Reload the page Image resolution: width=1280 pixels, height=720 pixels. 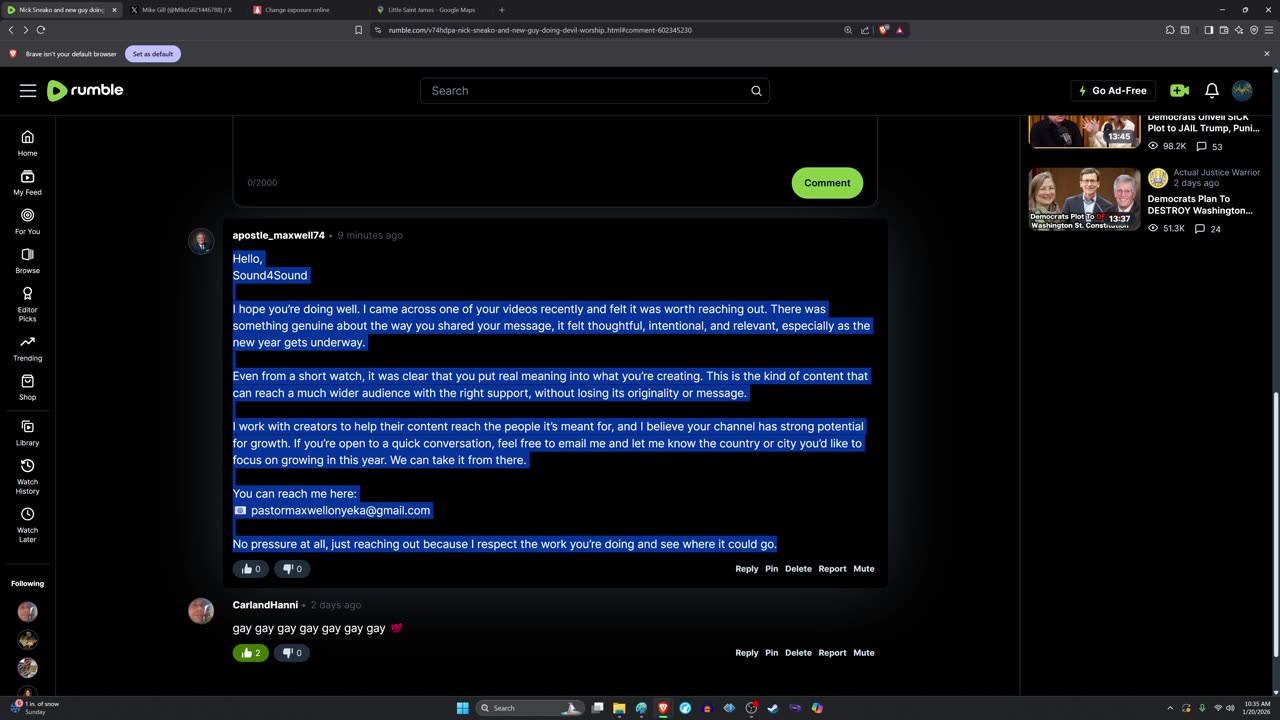pos(41,30)
